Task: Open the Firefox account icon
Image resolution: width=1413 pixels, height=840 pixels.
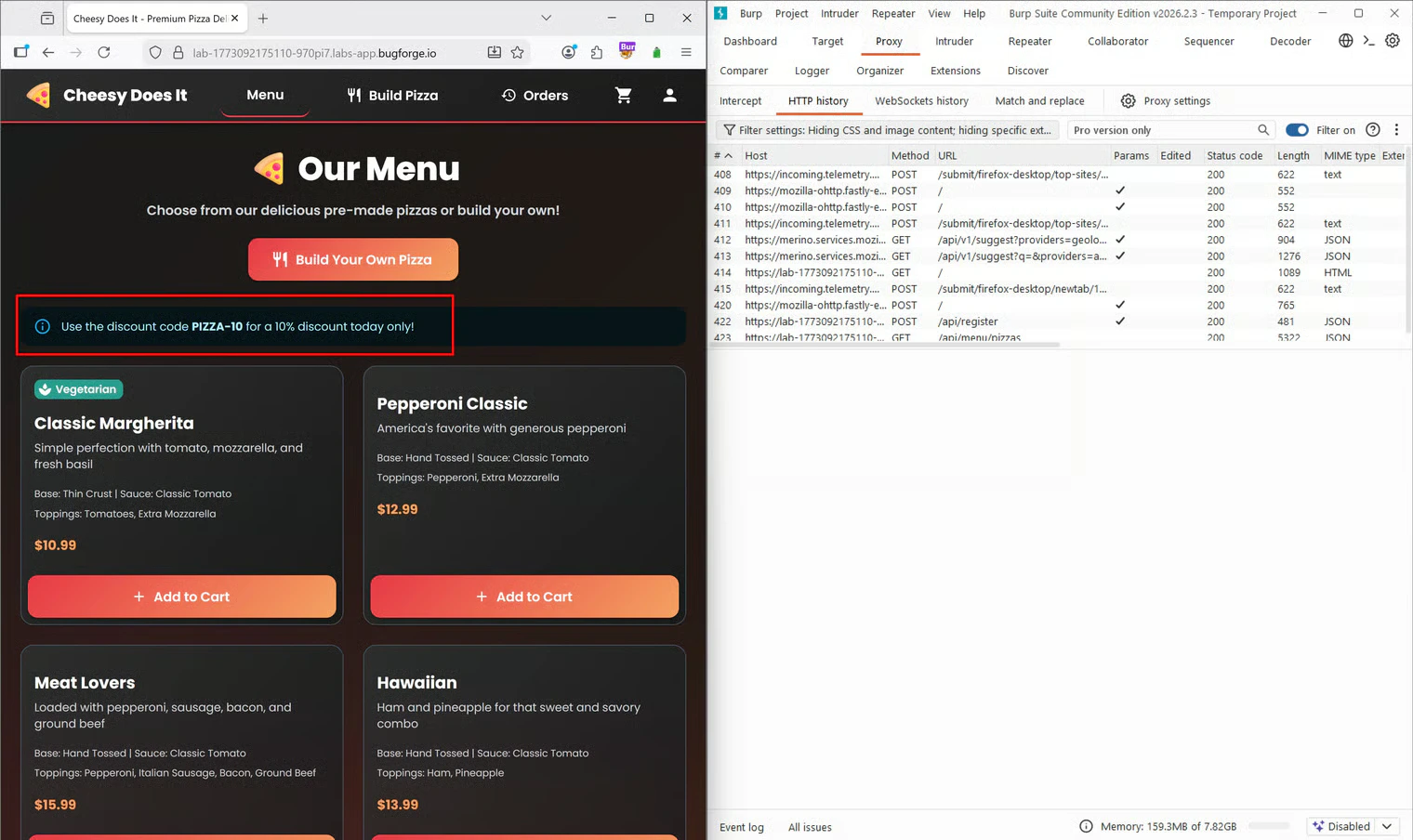Action: point(568,53)
